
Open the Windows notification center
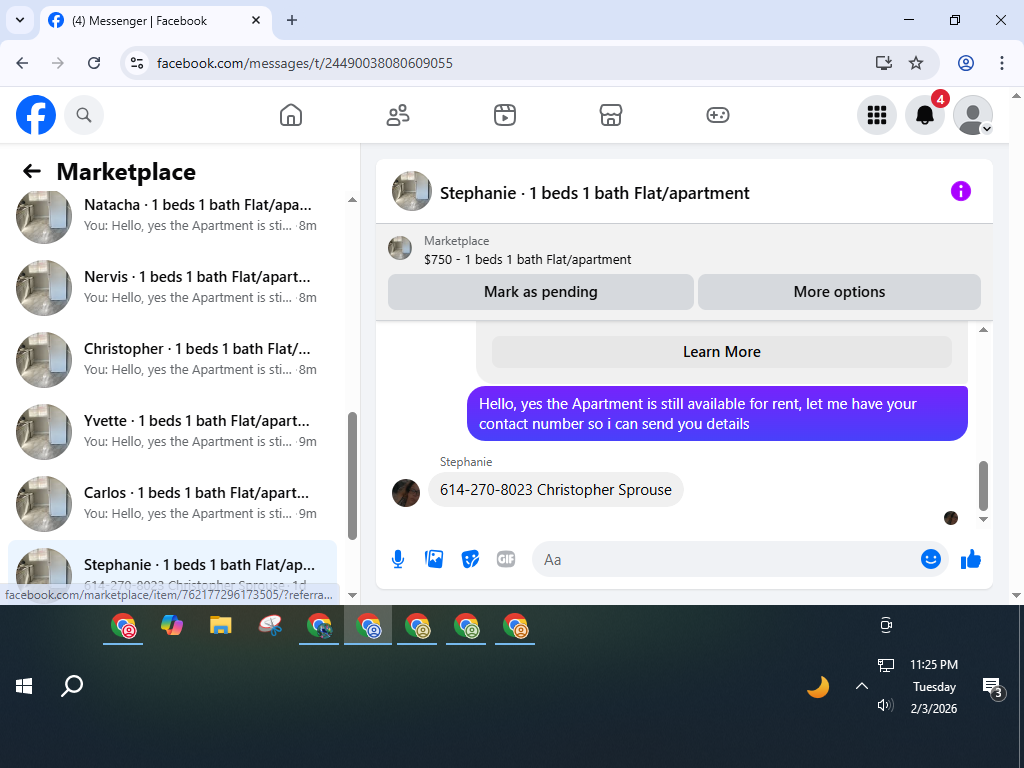point(993,688)
